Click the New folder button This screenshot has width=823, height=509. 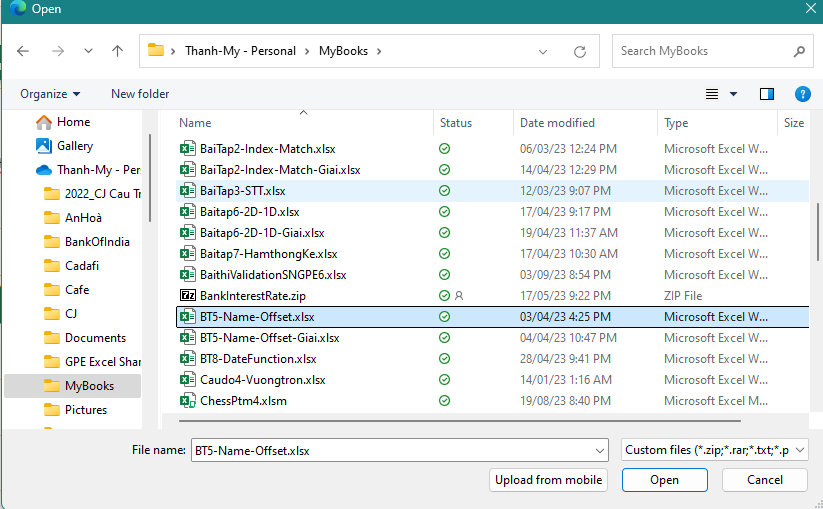click(x=140, y=94)
